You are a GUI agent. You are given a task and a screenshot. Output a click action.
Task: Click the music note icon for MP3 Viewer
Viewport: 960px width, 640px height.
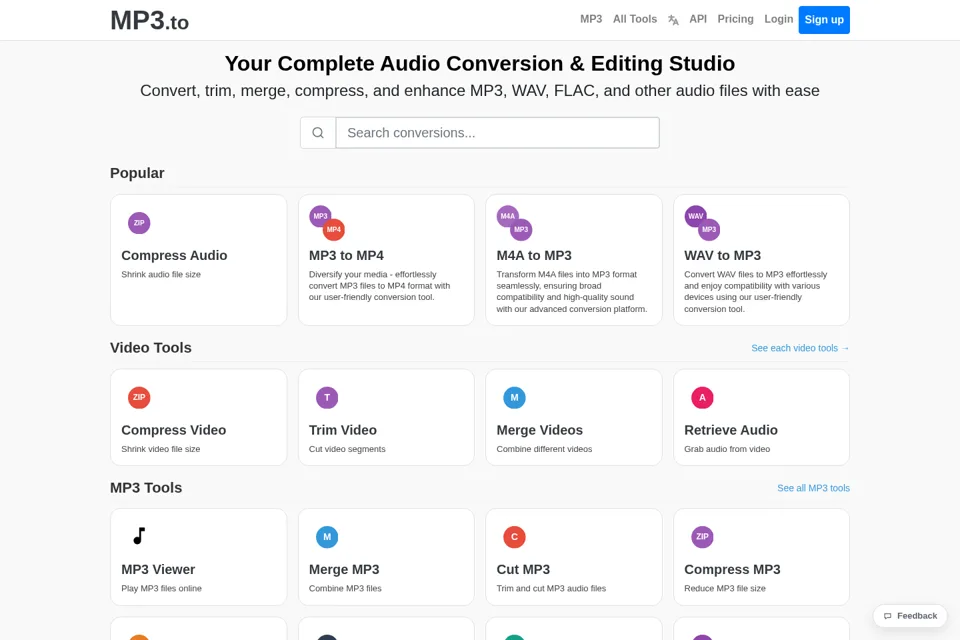pyautogui.click(x=139, y=536)
